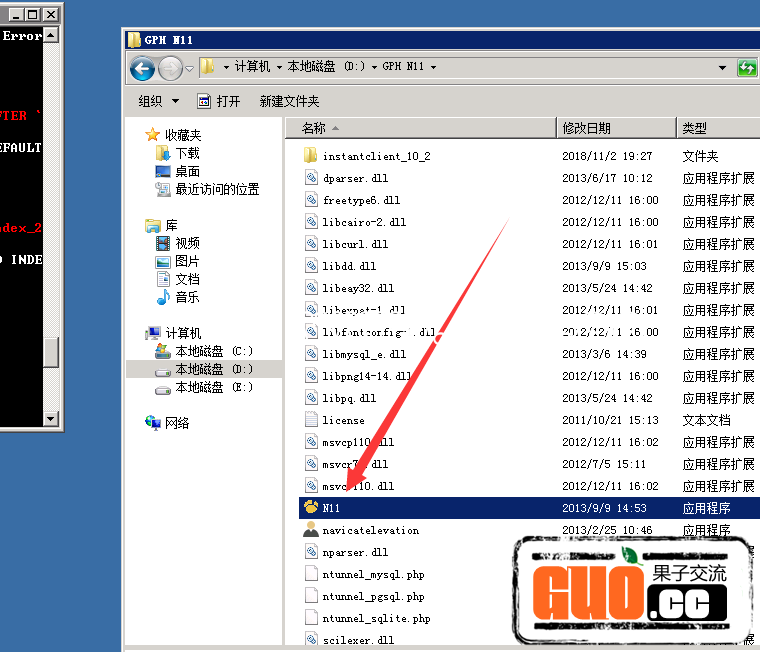Image resolution: width=760 pixels, height=652 pixels.
Task: Select the N11 application file
Action: (331, 508)
